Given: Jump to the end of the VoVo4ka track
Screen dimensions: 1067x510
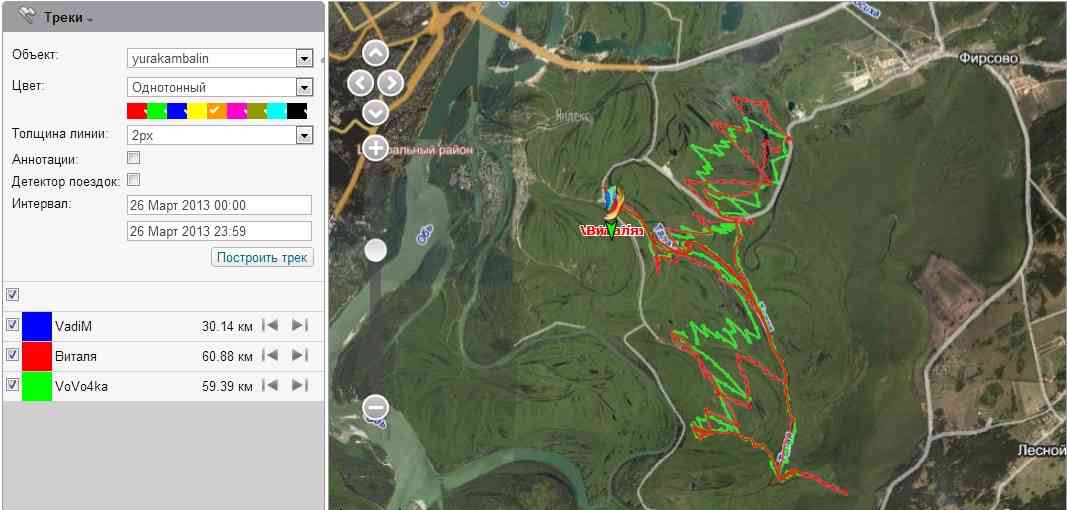Looking at the screenshot, I should click(298, 386).
